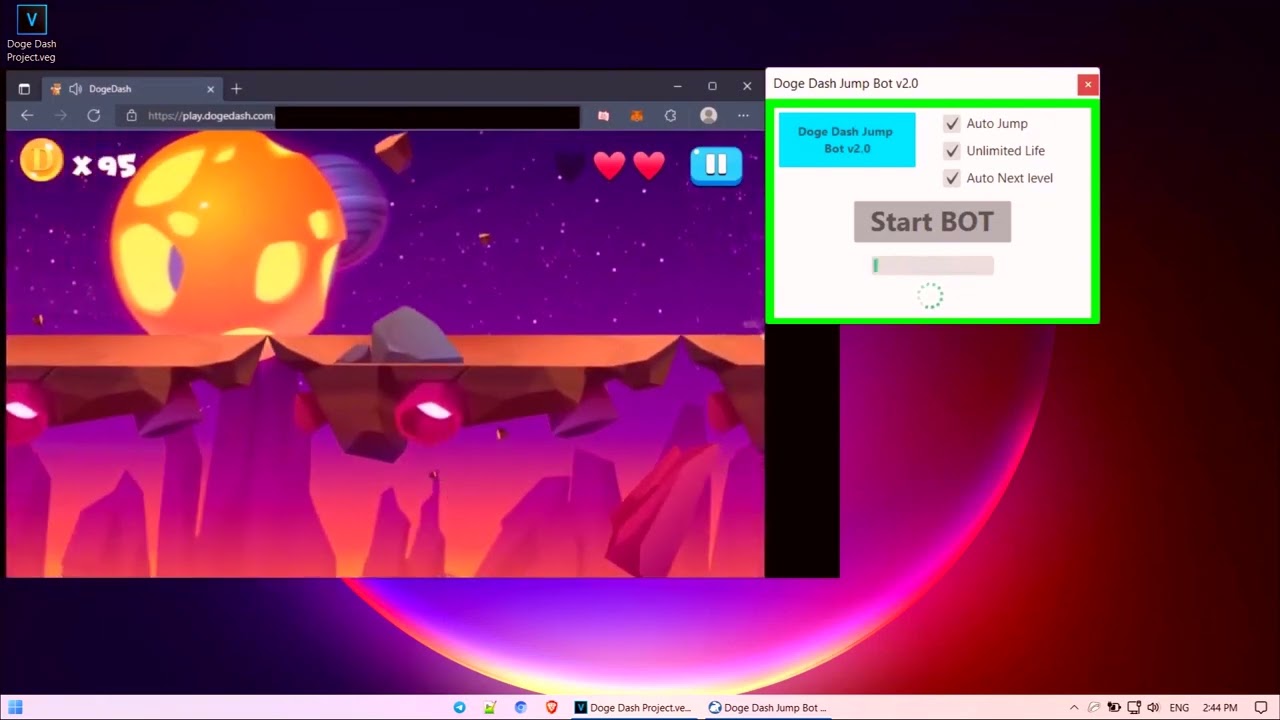Mute the DogeDash tab via speaker icon
This screenshot has height=720, width=1280.
pos(75,89)
